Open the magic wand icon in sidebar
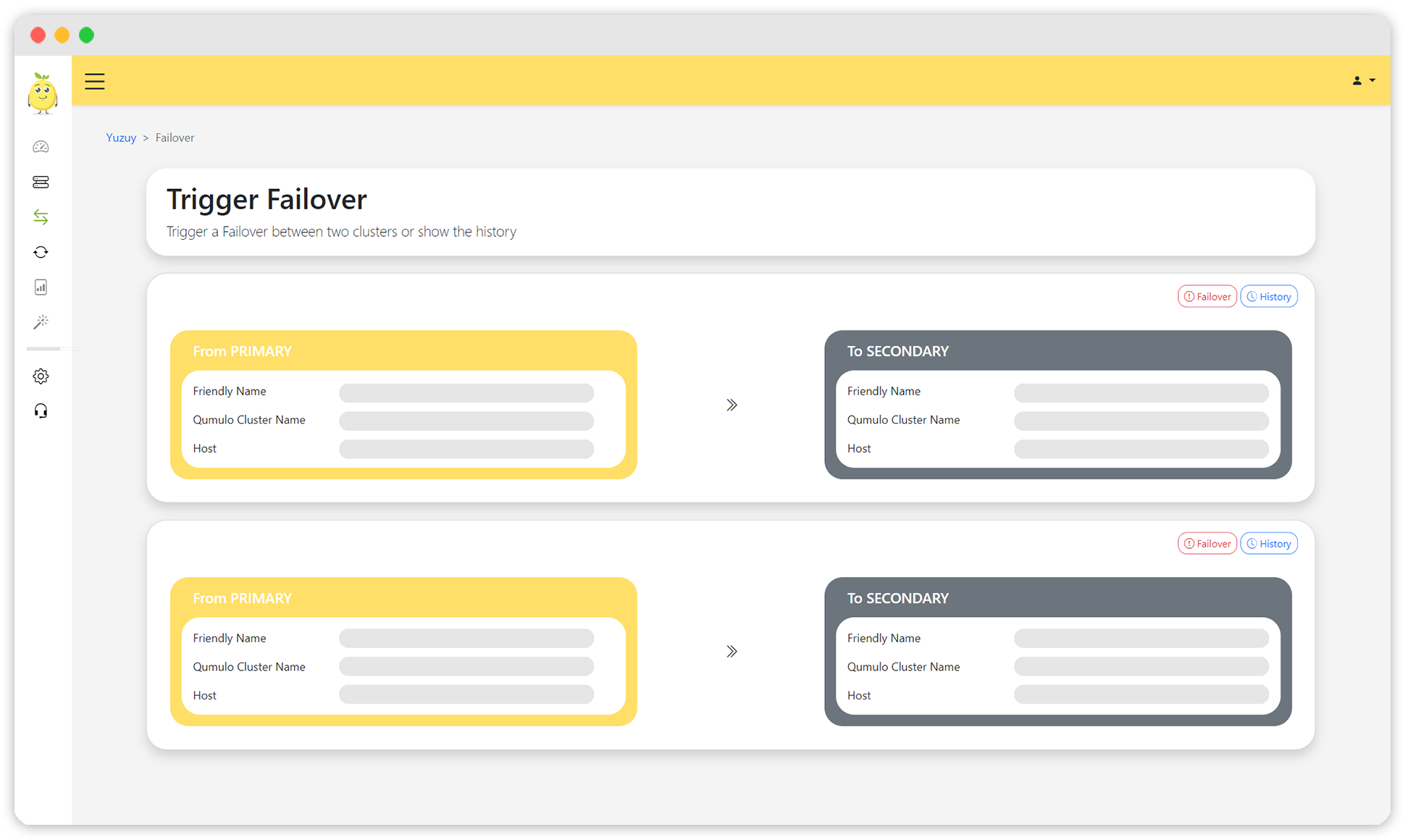1405x840 pixels. [41, 322]
